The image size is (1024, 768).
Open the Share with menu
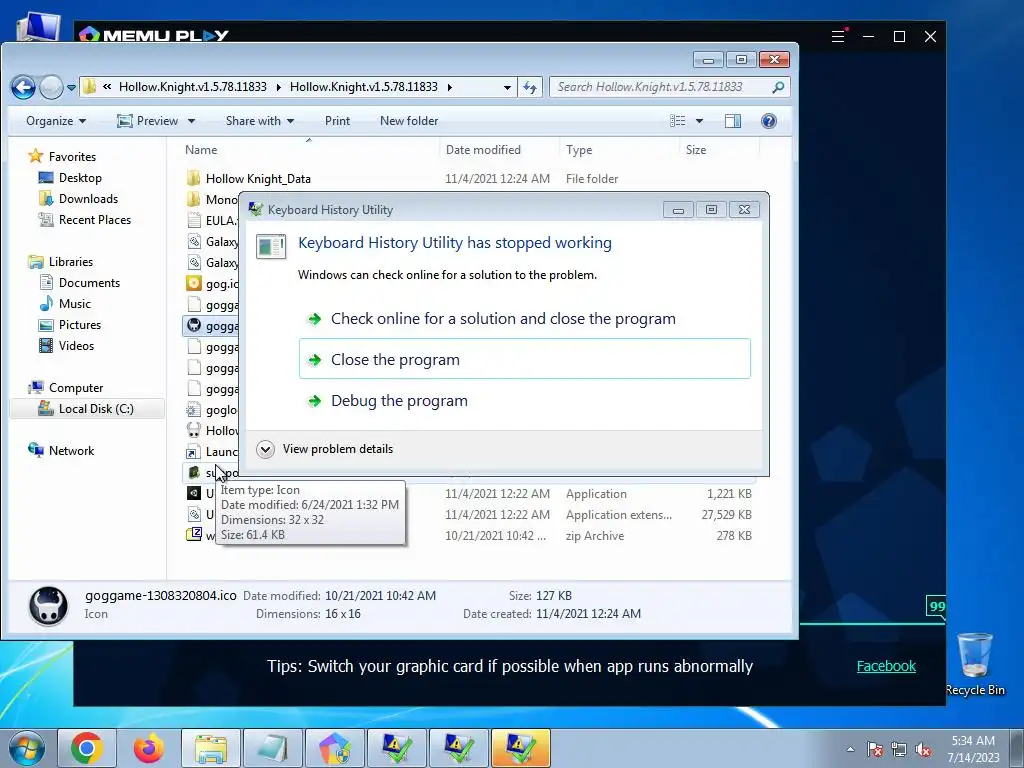pos(259,121)
